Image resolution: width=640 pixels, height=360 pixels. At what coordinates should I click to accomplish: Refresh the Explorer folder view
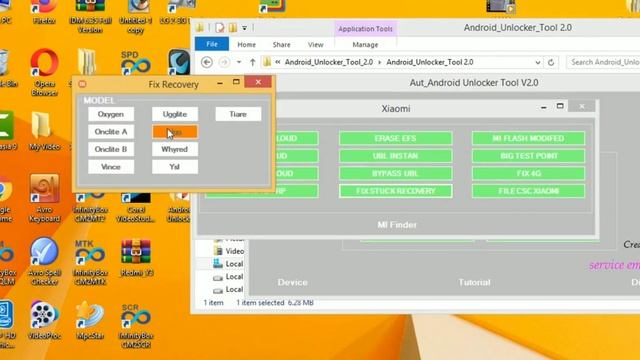(x=551, y=62)
